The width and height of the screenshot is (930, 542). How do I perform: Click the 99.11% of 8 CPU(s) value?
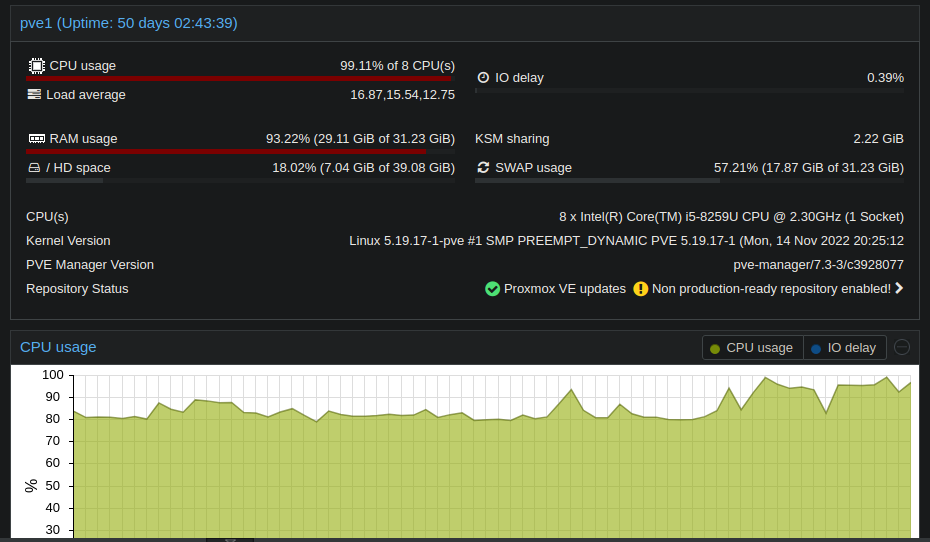coord(397,66)
